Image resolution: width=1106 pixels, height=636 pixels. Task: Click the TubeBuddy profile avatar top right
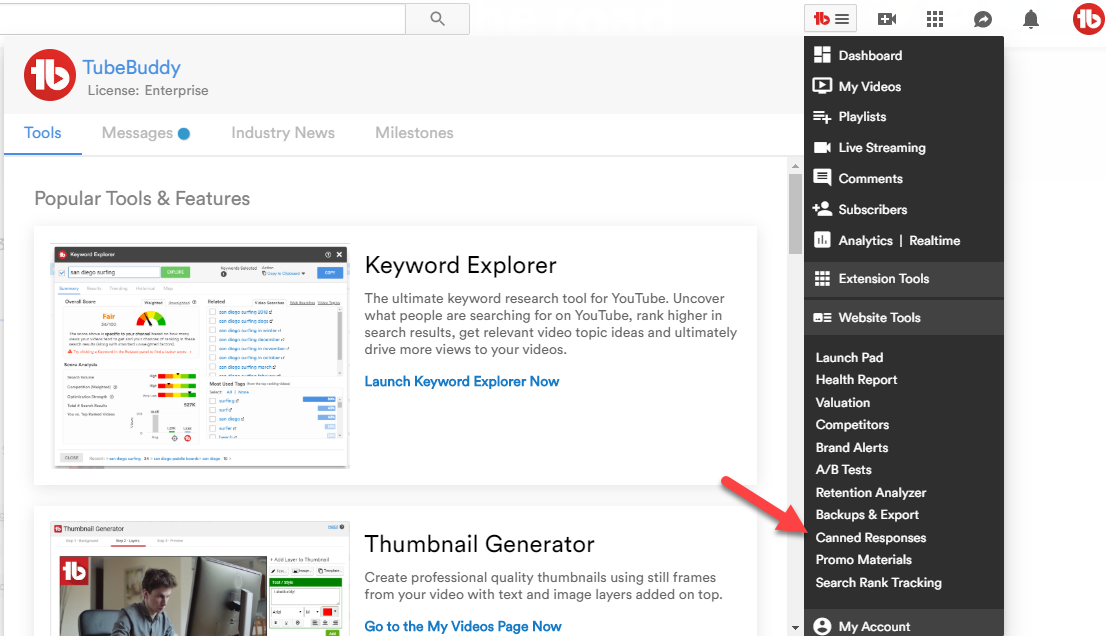1087,19
